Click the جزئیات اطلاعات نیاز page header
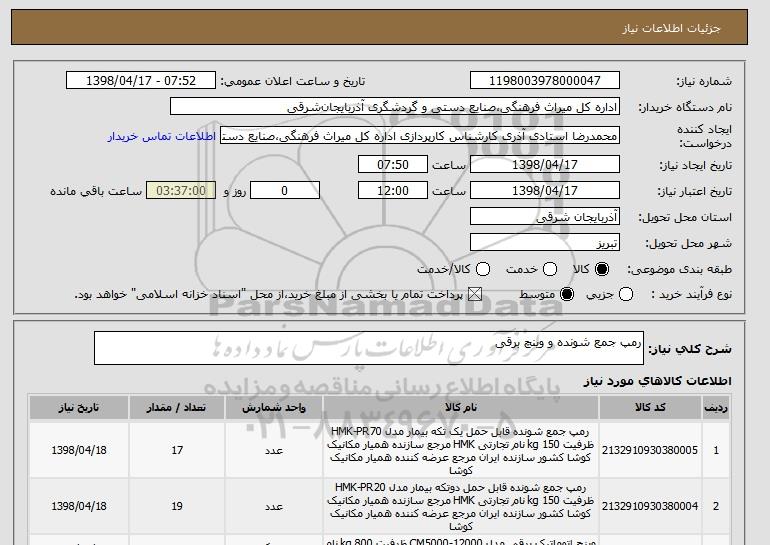This screenshot has width=770, height=545. coord(671,28)
